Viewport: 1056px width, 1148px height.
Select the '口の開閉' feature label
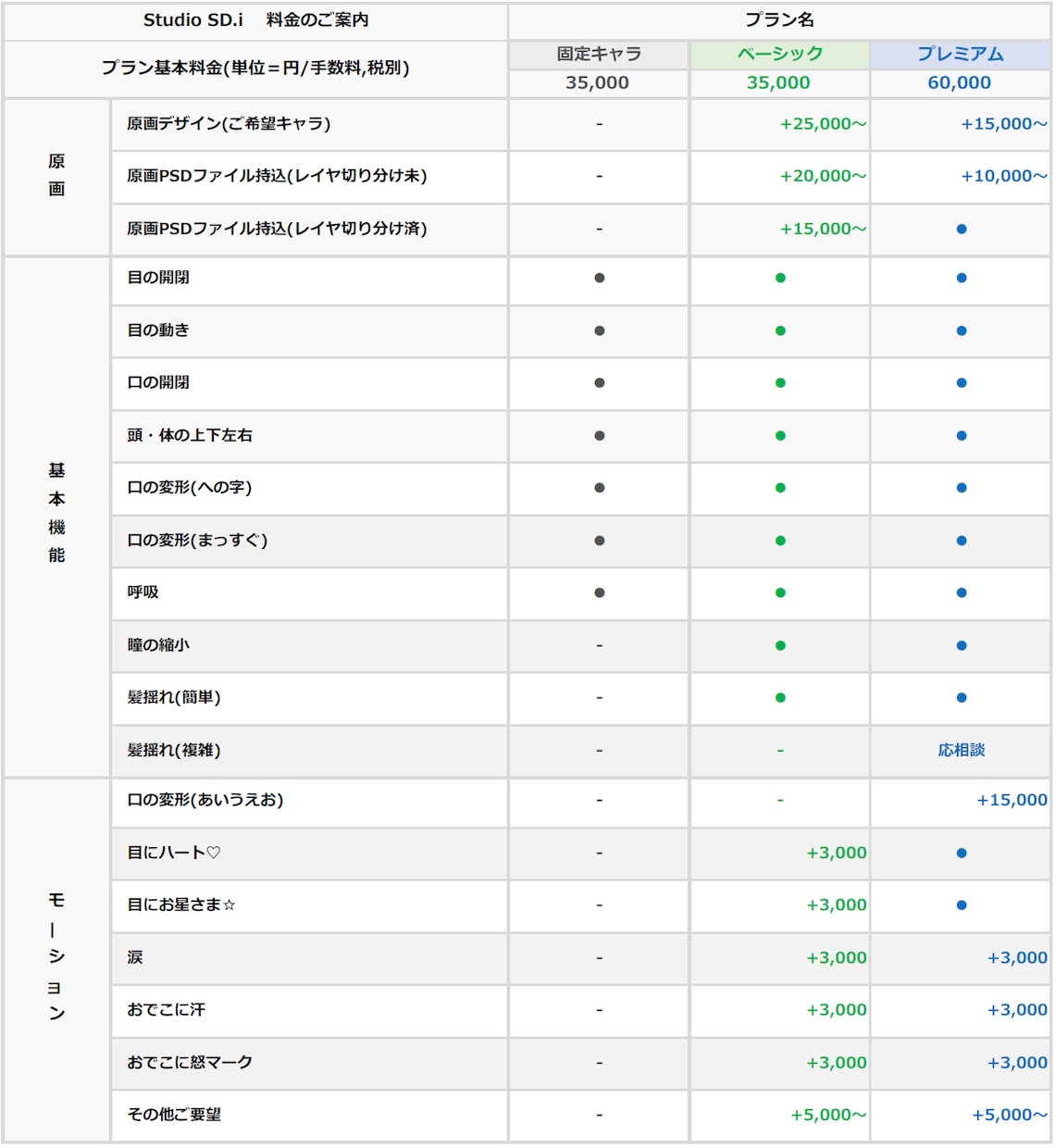coord(158,381)
